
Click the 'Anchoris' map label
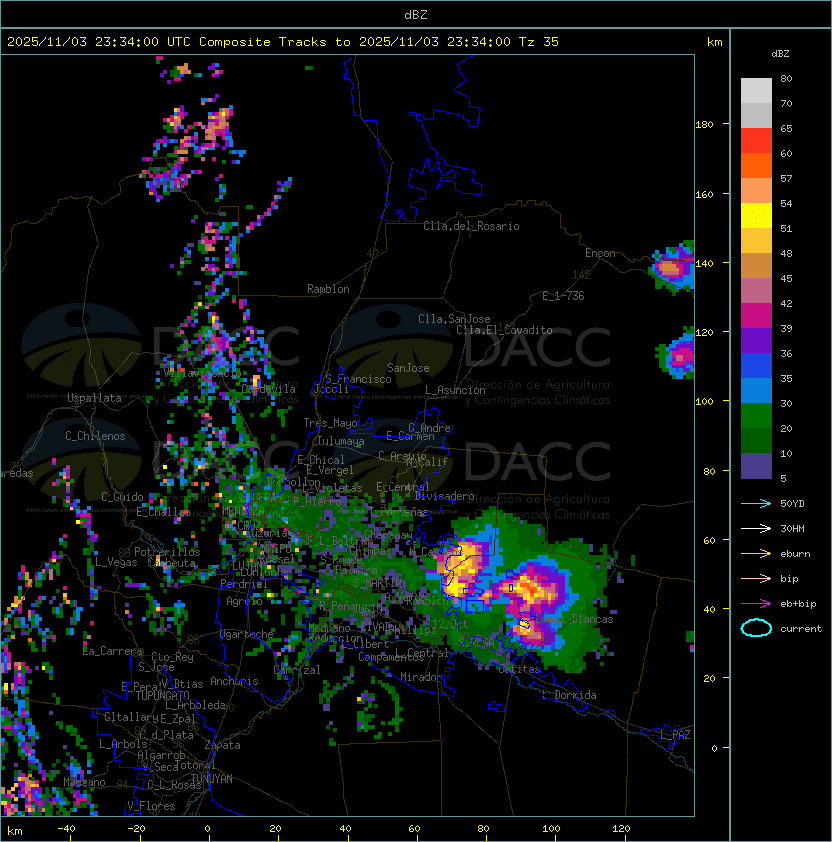[x=234, y=681]
